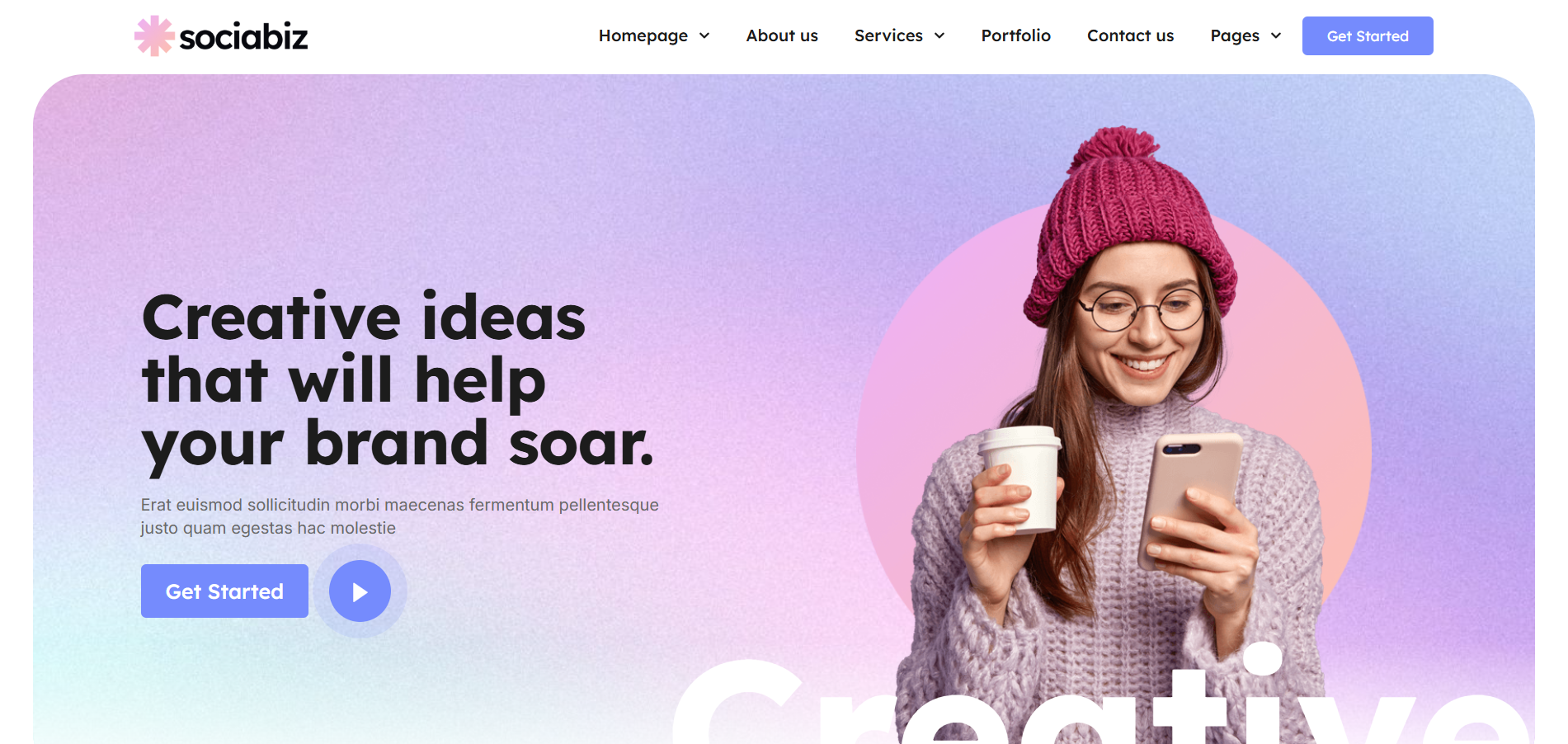
Task: Expand the chevron next to Homepage
Action: pyautogui.click(x=704, y=35)
